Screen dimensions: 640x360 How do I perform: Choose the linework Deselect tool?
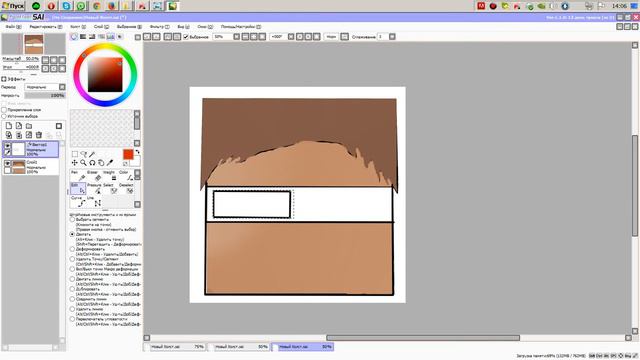coord(126,189)
